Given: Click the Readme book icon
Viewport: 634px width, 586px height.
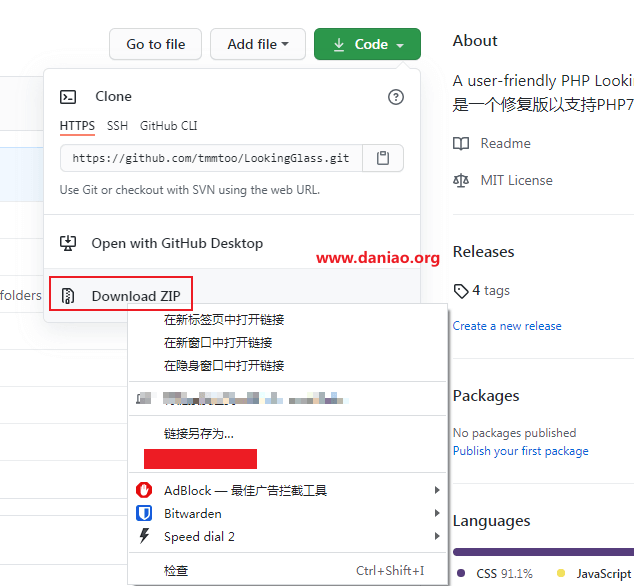Looking at the screenshot, I should point(461,144).
